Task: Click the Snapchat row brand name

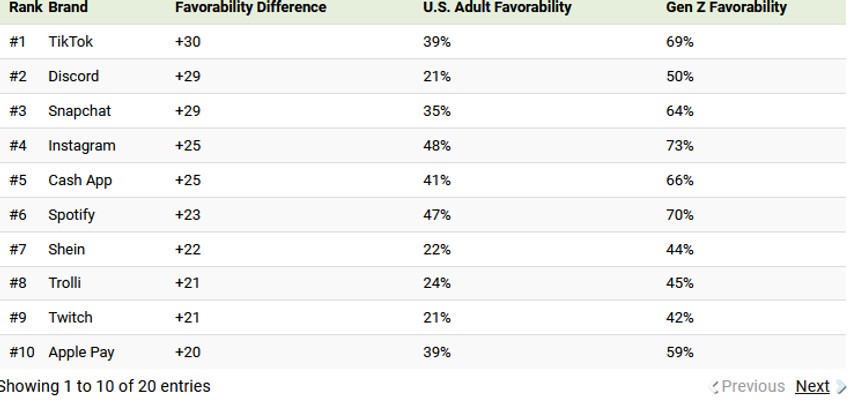Action: pyautogui.click(x=79, y=111)
